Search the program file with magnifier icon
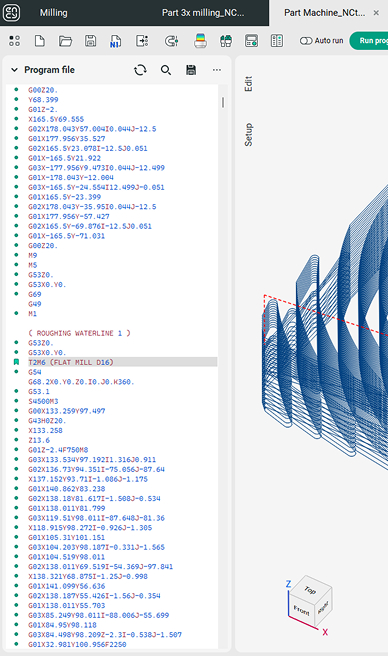 click(x=166, y=70)
